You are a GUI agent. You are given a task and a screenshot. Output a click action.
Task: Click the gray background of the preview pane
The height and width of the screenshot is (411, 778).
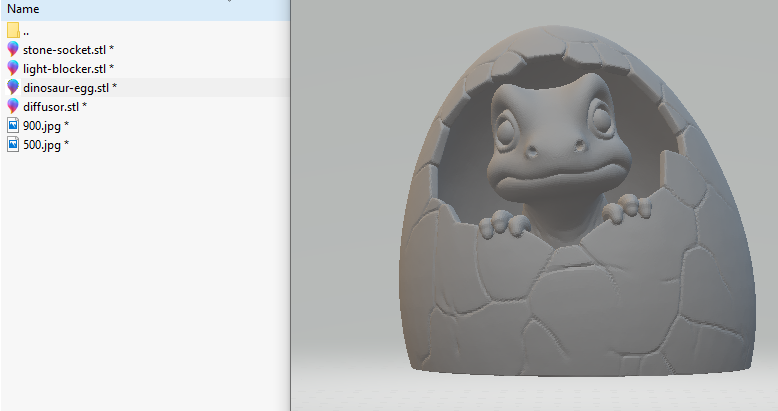pyautogui.click(x=350, y=150)
